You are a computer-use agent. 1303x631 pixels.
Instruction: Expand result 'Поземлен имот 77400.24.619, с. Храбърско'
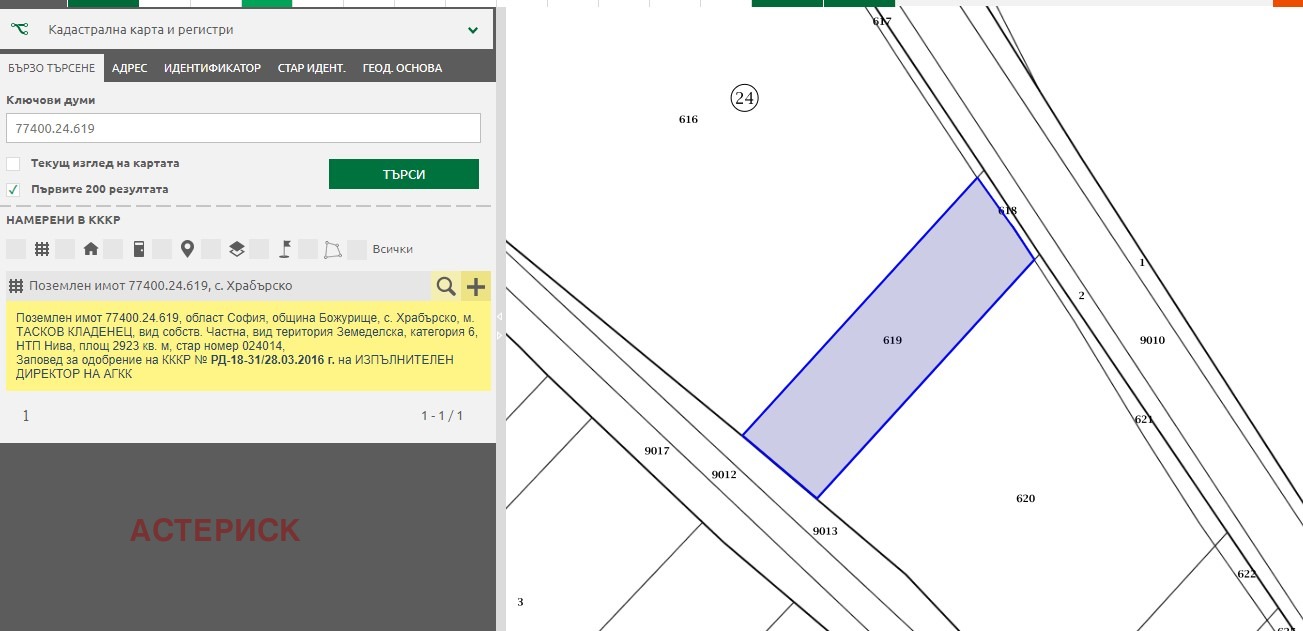point(160,286)
